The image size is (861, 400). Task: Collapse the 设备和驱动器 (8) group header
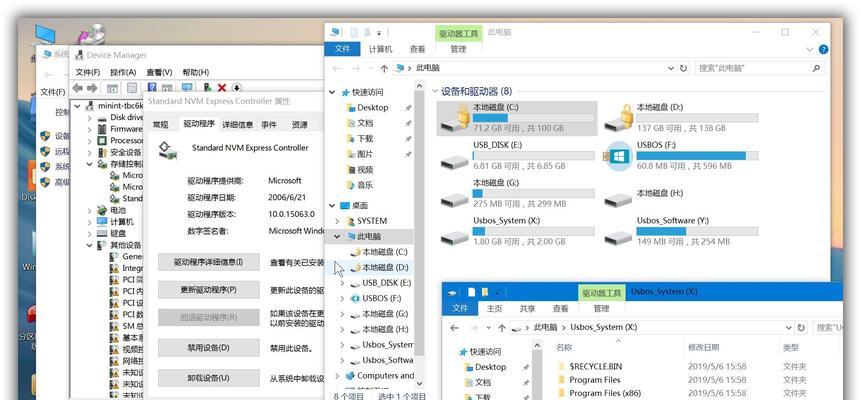(435, 91)
